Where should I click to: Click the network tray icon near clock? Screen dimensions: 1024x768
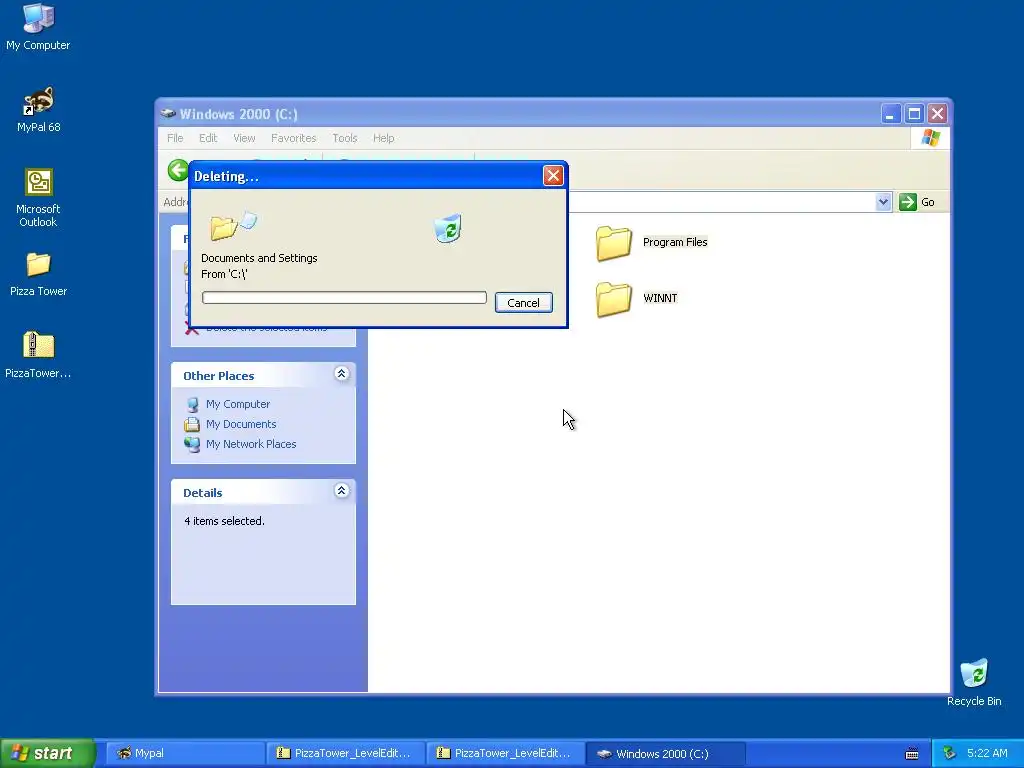click(949, 753)
